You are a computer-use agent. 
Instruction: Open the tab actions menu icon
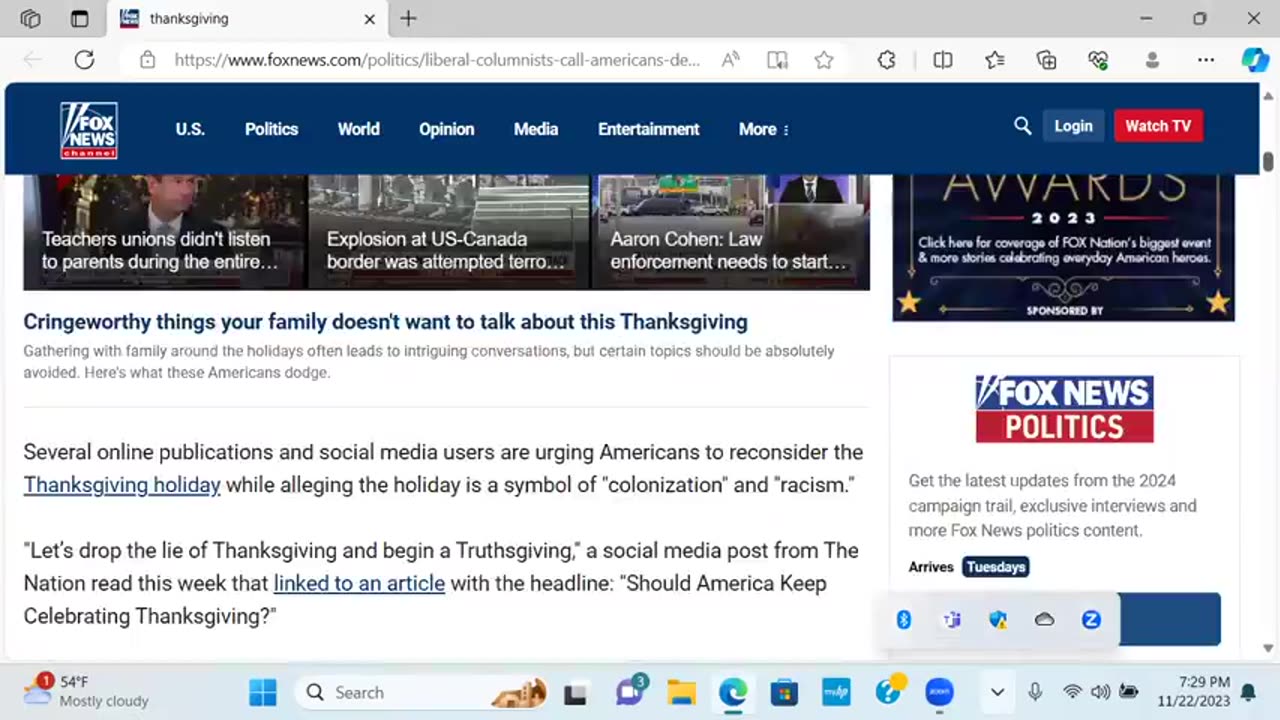click(x=80, y=18)
